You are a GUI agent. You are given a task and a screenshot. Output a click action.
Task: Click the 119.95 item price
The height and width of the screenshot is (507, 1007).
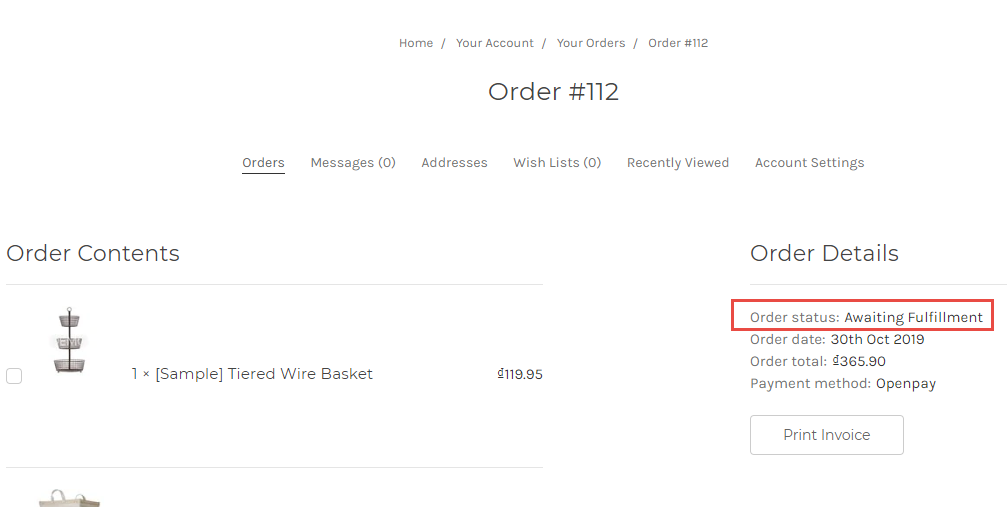pos(522,375)
